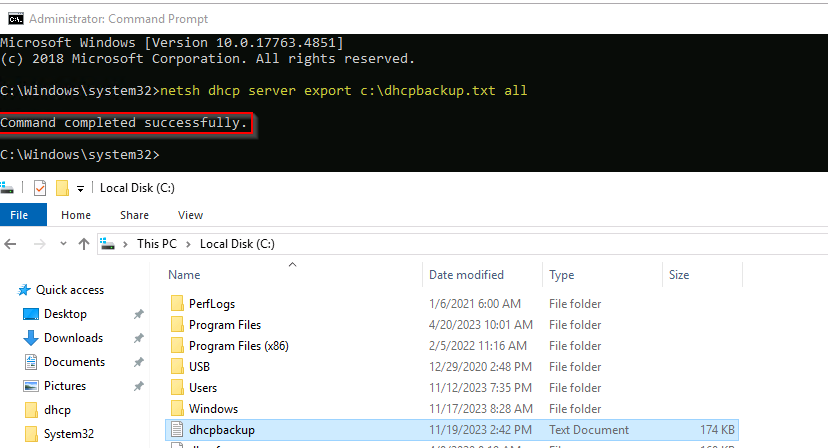Open Pictures in the navigation pane

(65, 386)
